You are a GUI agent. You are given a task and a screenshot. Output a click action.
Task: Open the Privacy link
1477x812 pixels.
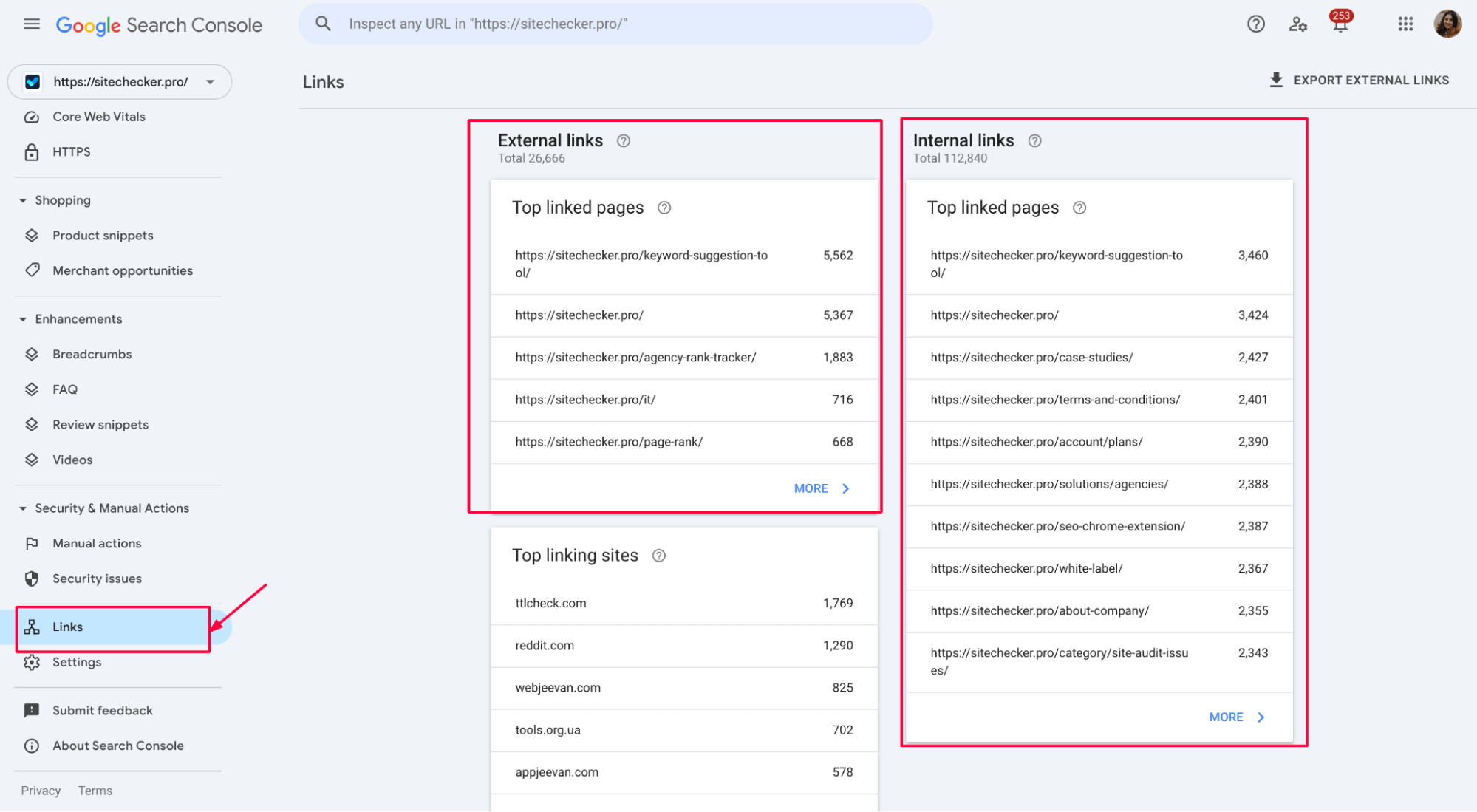tap(41, 791)
